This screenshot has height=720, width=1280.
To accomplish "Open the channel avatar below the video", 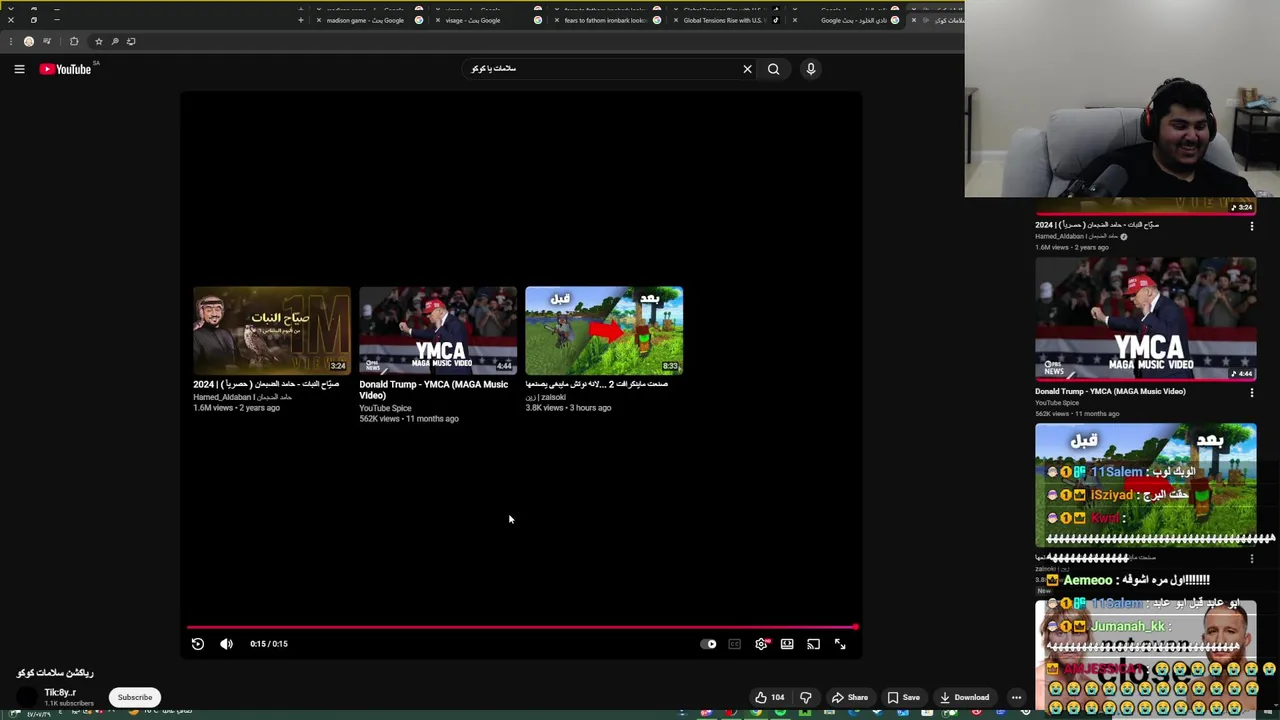I will click(27, 696).
